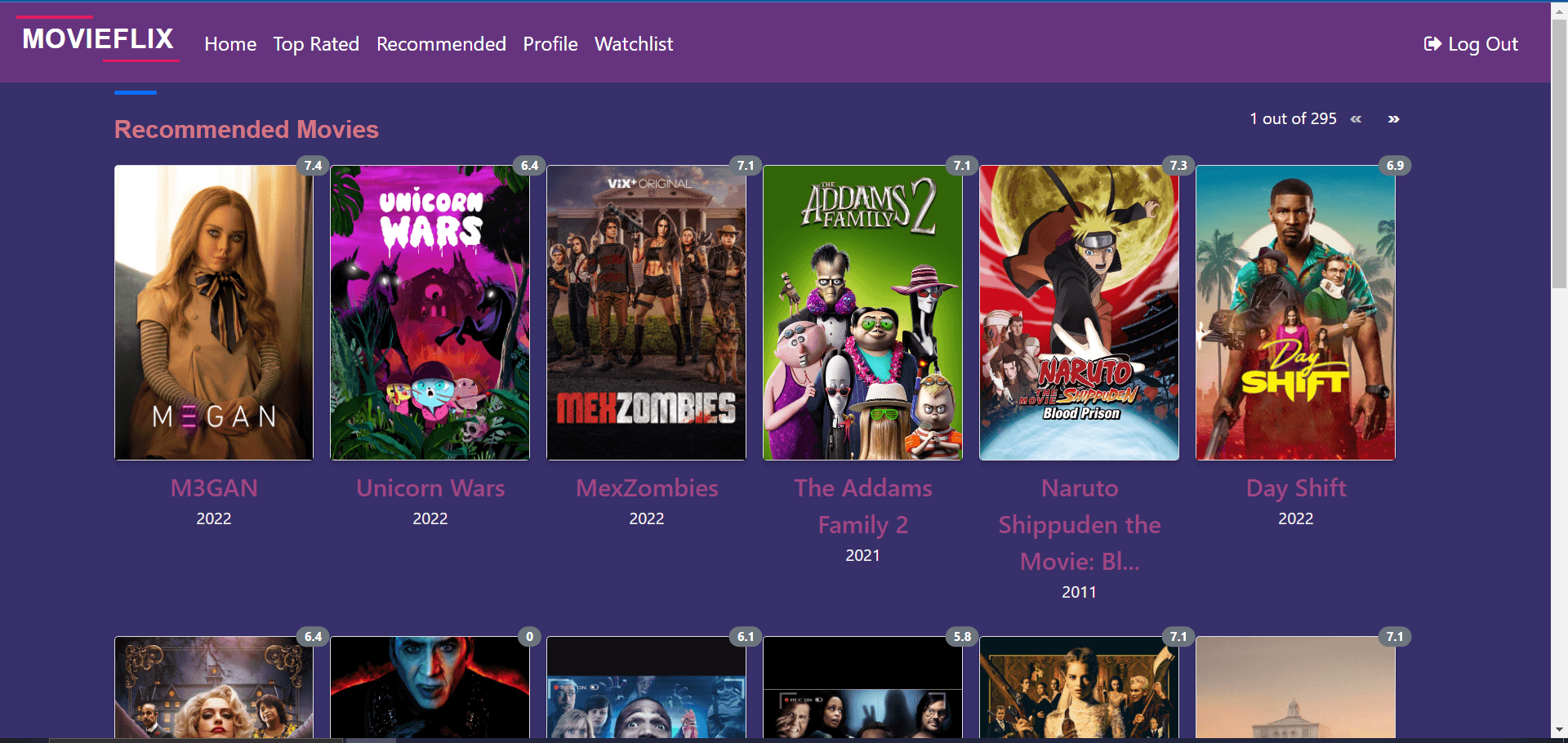This screenshot has width=1568, height=743.
Task: Click the M3GAN title link
Action: [214, 488]
